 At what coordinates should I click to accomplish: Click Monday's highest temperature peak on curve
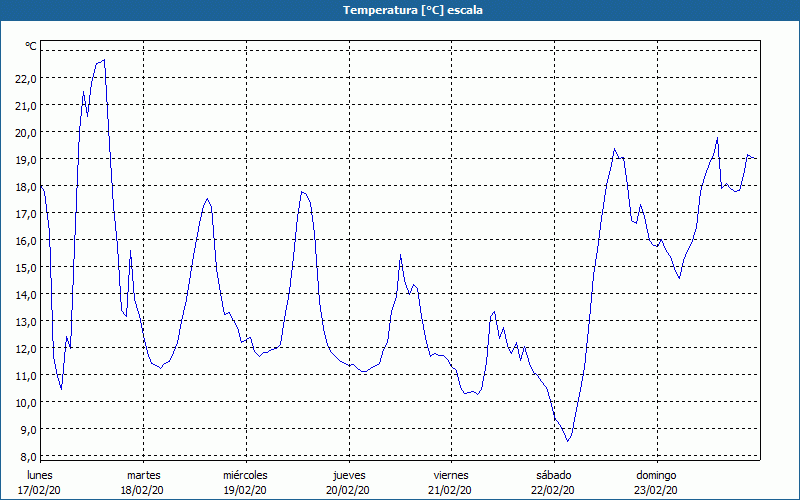104,60
